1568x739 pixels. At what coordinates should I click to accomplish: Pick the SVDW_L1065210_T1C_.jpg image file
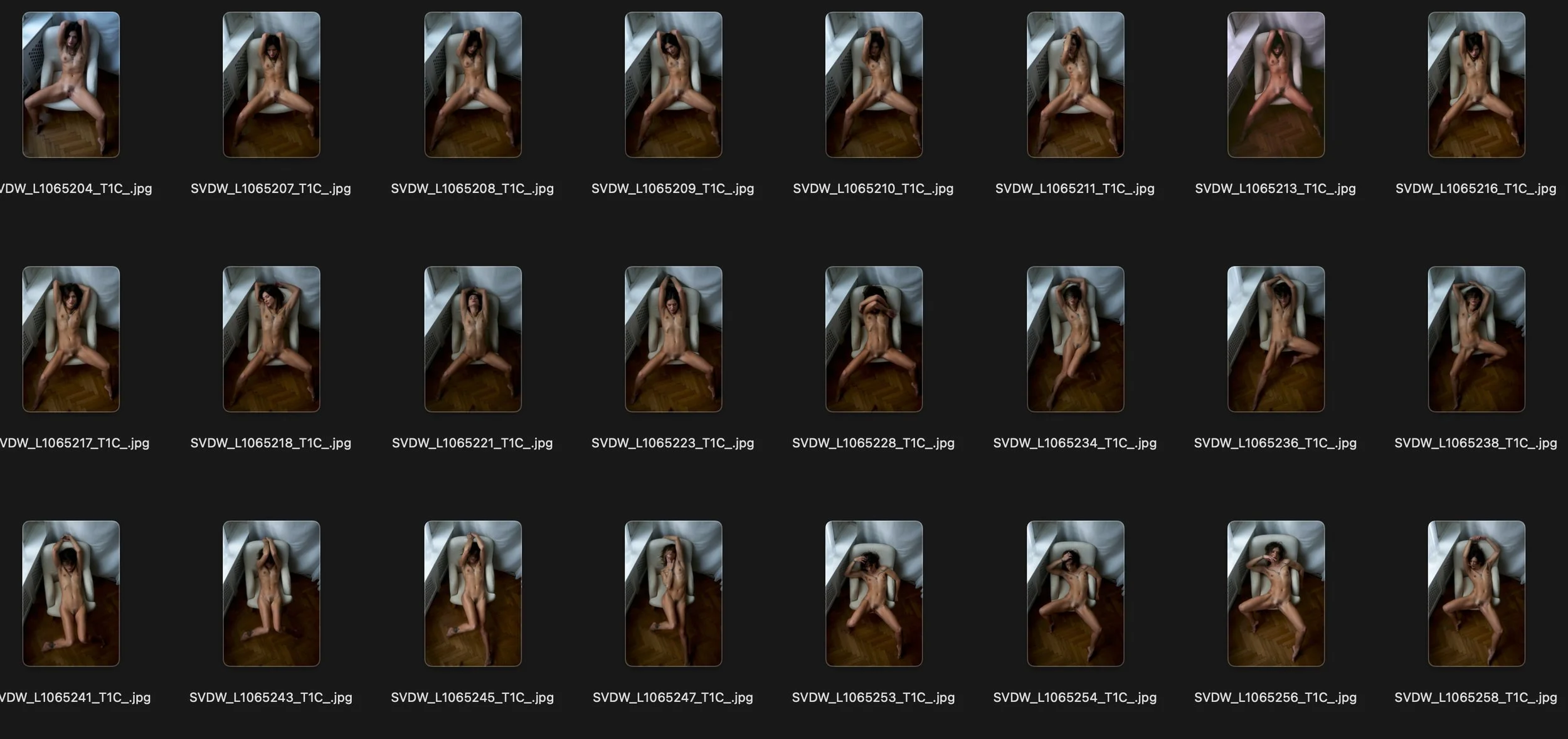click(x=874, y=85)
